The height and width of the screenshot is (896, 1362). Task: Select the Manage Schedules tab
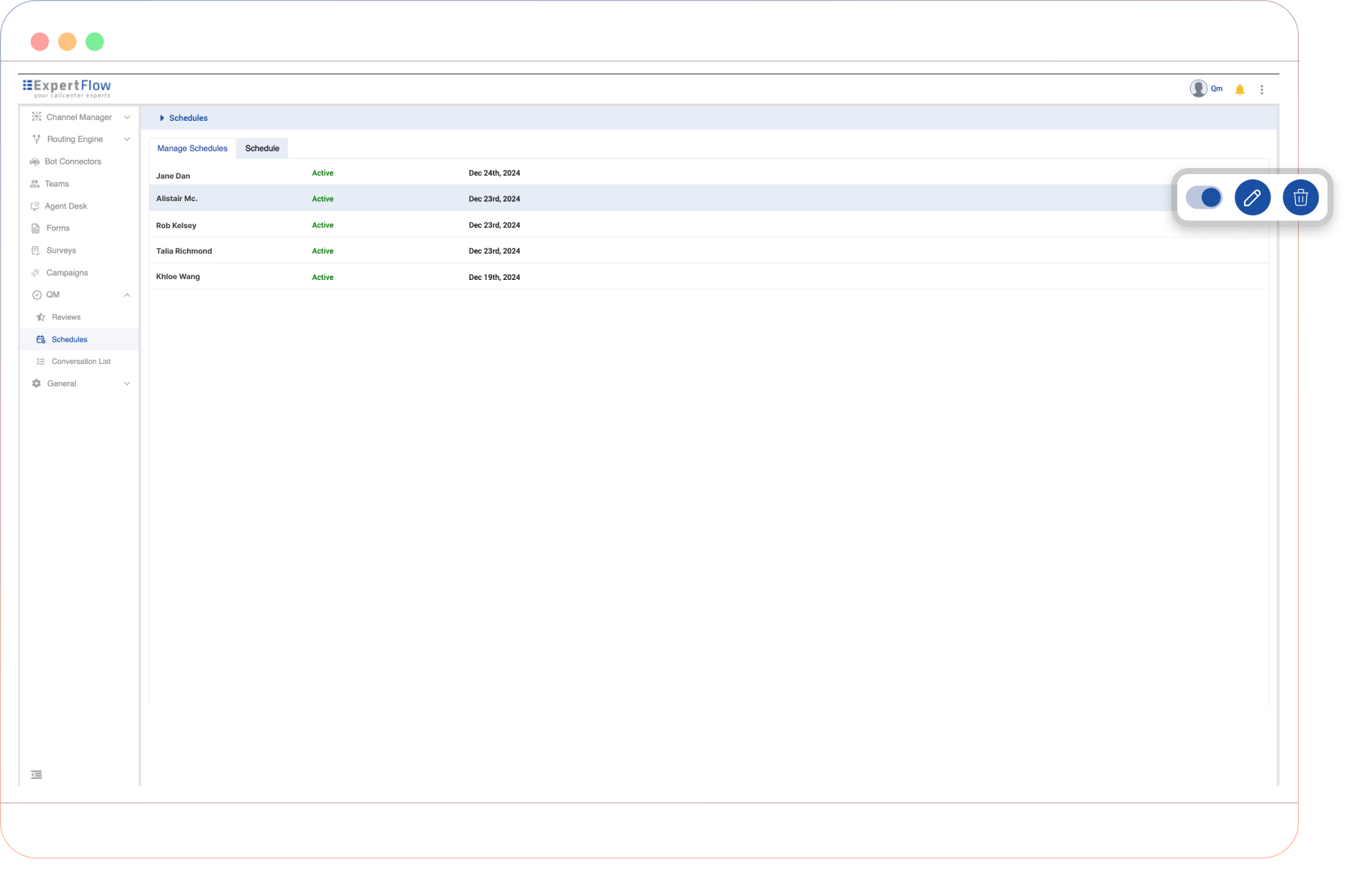point(192,149)
